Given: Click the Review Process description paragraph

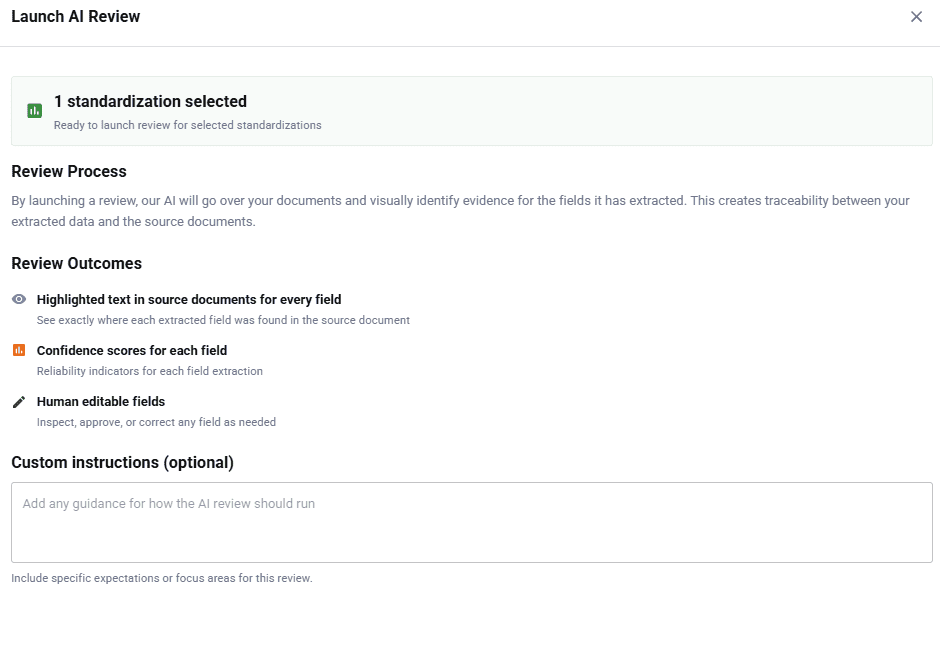Looking at the screenshot, I should (460, 211).
